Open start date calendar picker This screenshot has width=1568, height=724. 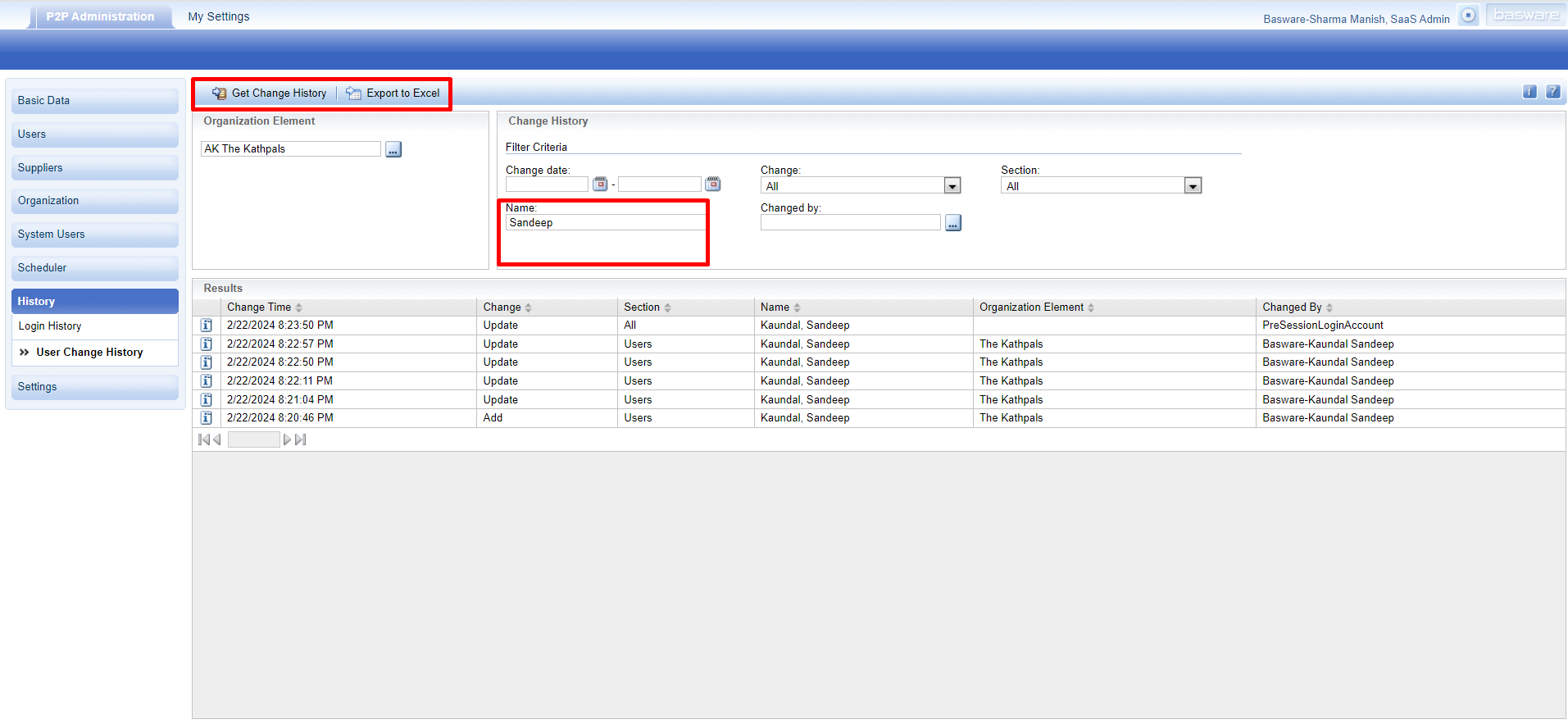(600, 184)
